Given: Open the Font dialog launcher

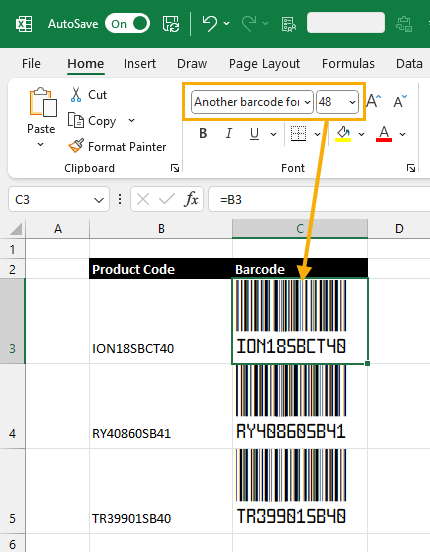Looking at the screenshot, I should pos(411,168).
